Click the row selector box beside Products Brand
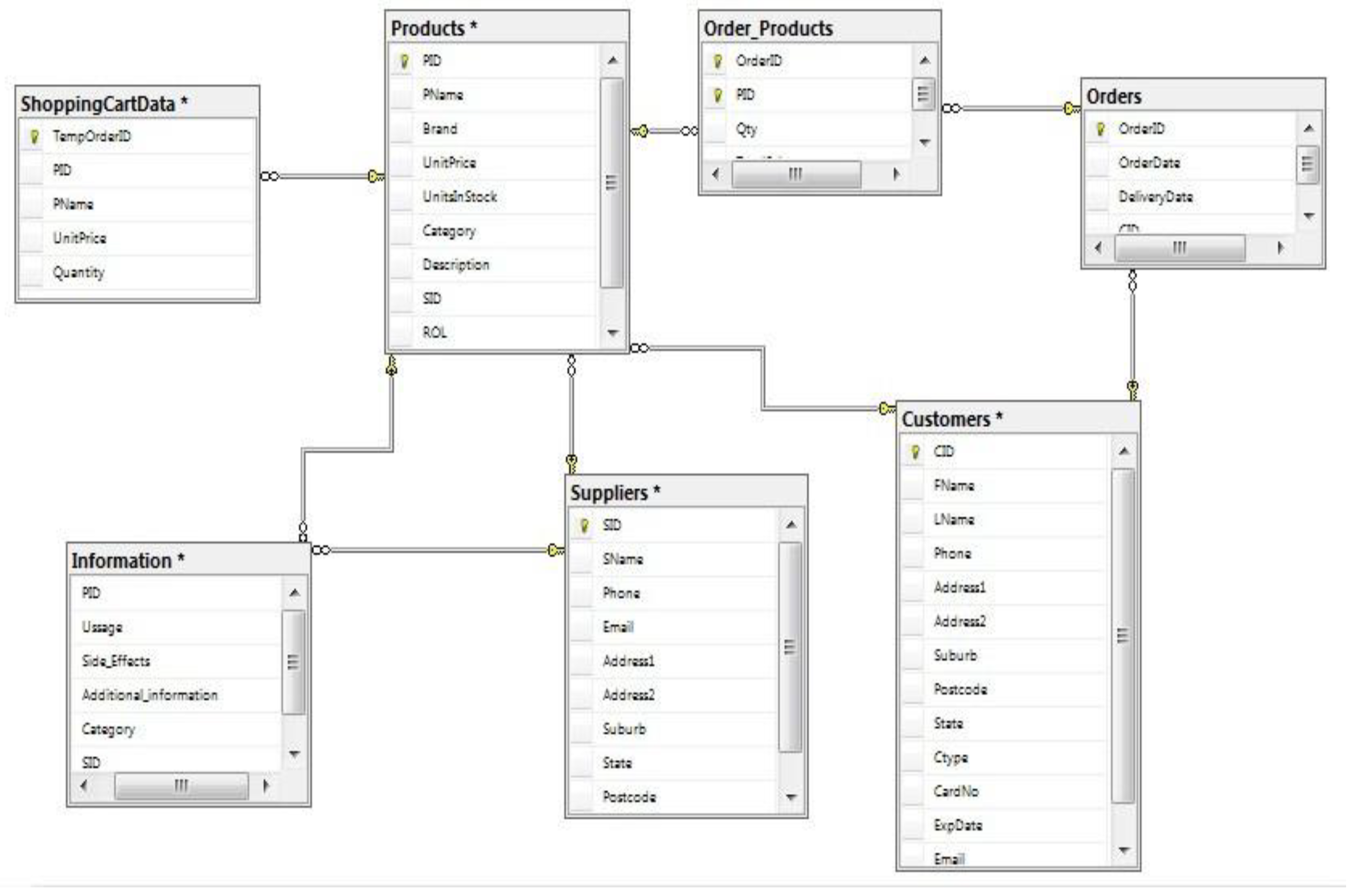The height and width of the screenshot is (896, 1360). [402, 129]
